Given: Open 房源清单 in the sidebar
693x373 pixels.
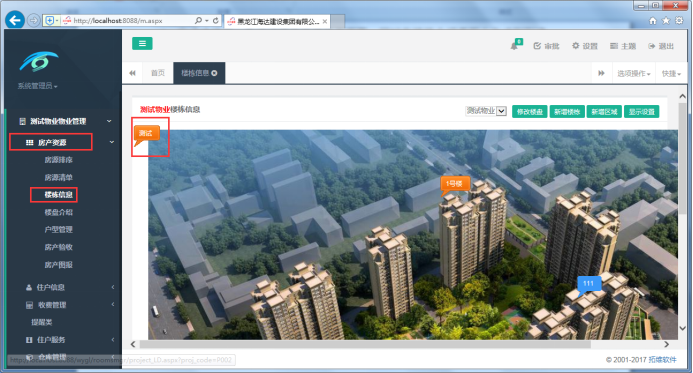Looking at the screenshot, I should (58, 178).
